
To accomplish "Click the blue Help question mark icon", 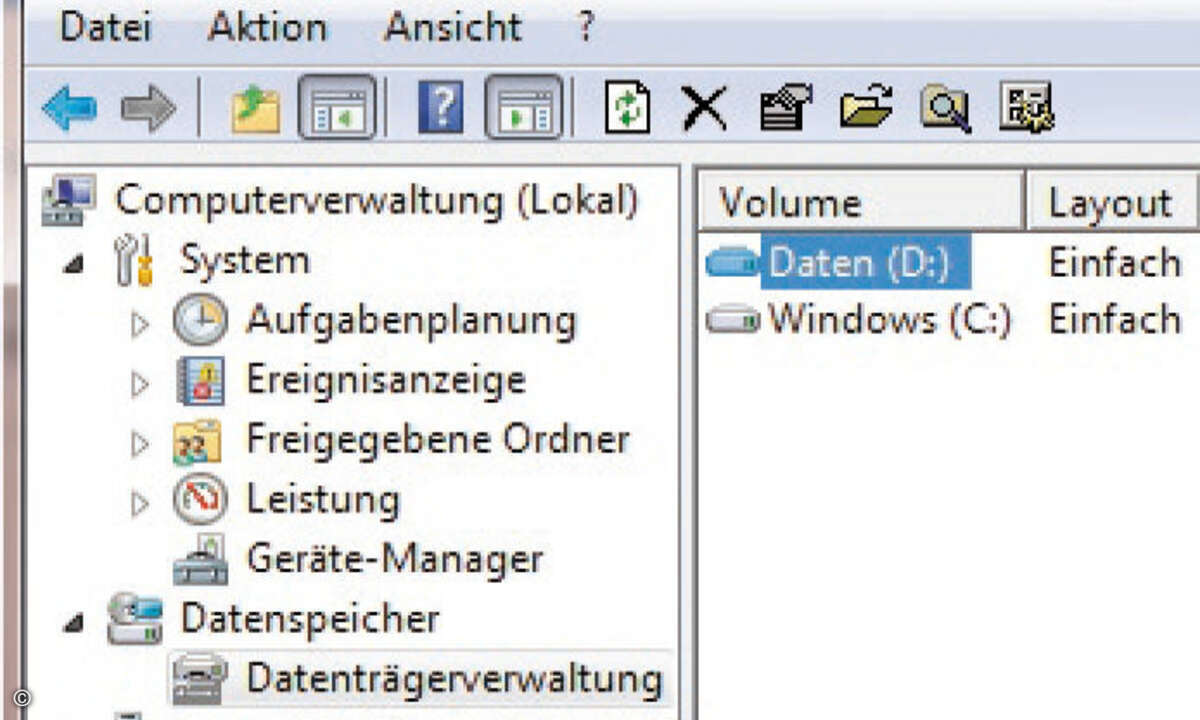I will (440, 106).
